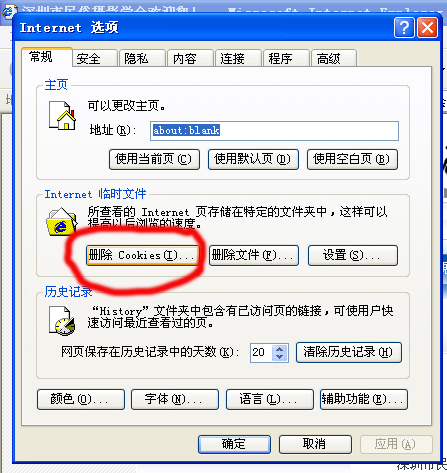
Task: Click the History clock page icon
Action: (62, 321)
